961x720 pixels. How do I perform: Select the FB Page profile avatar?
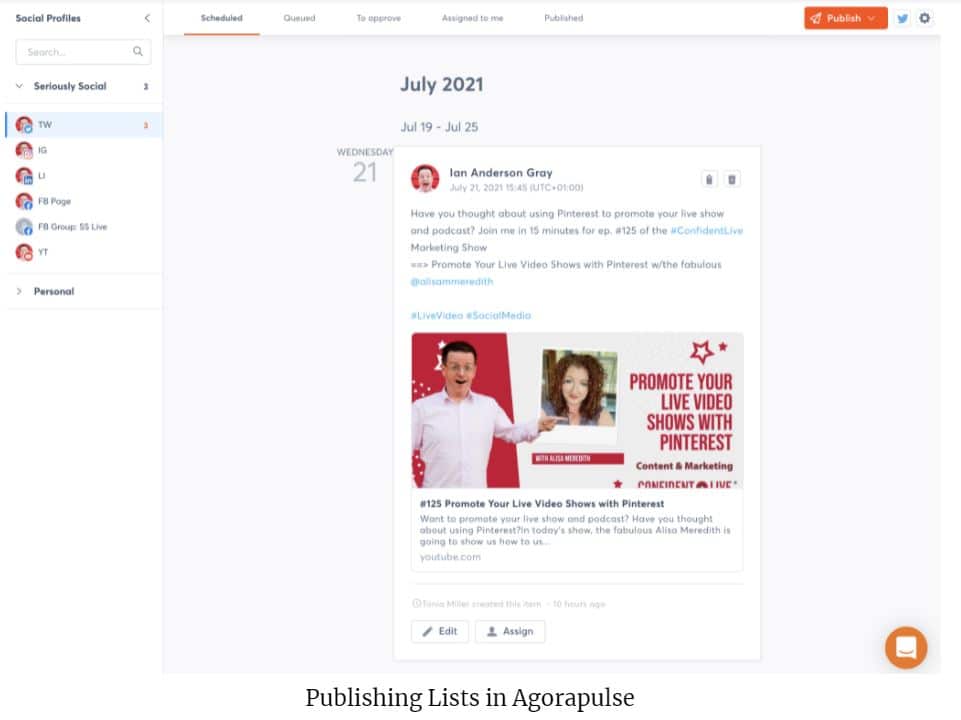(24, 201)
